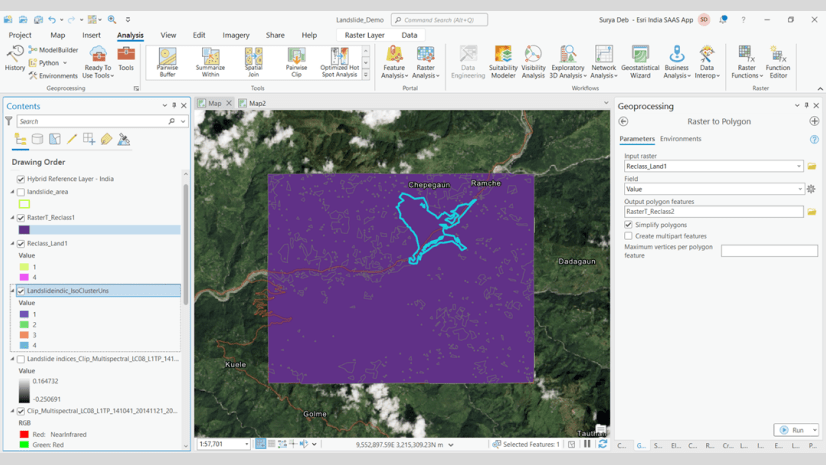This screenshot has height=465, width=826.
Task: Select the Pairwise Buffer tool
Action: point(168,63)
